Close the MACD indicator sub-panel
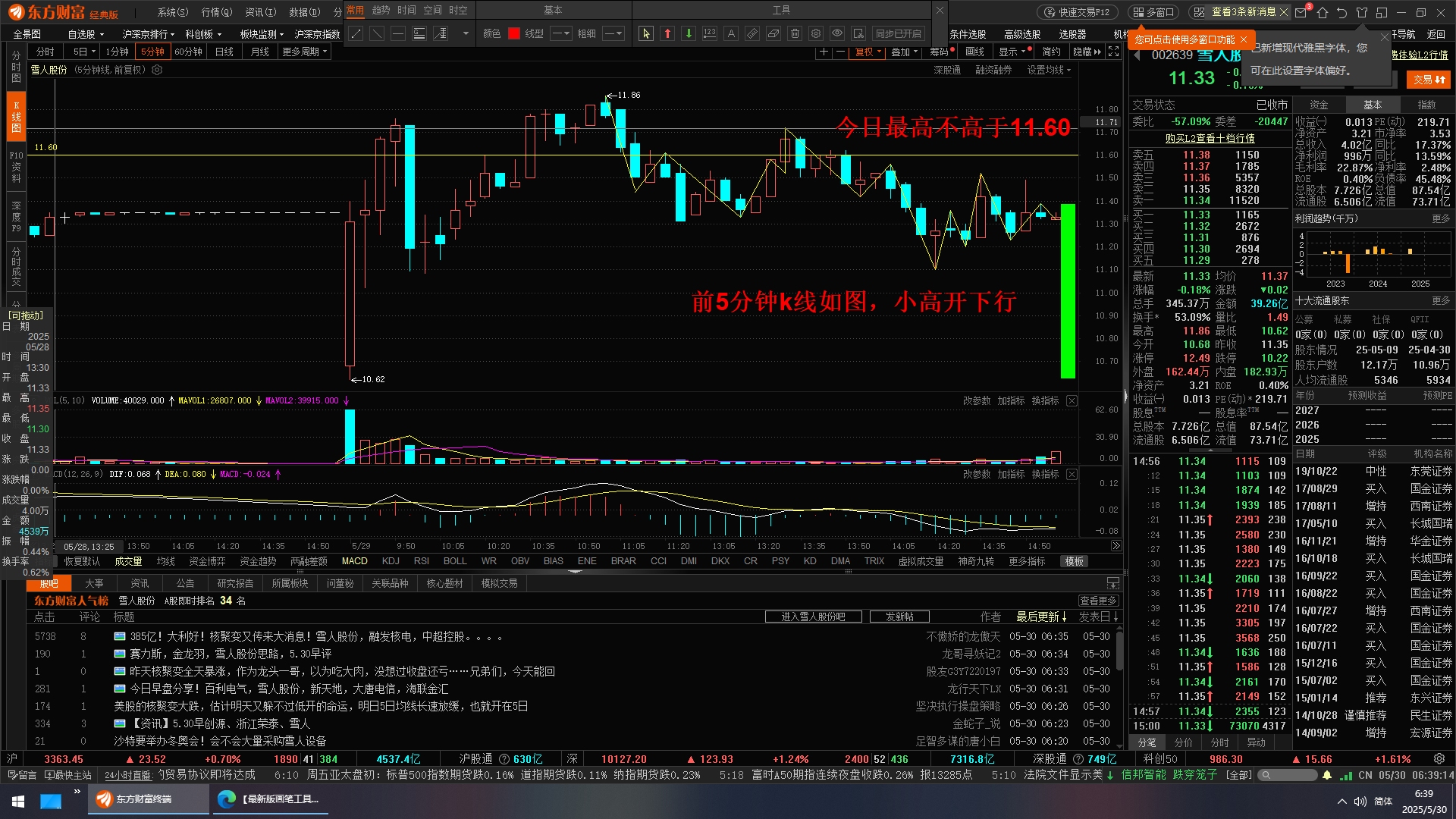The width and height of the screenshot is (1456, 819). coord(1072,474)
